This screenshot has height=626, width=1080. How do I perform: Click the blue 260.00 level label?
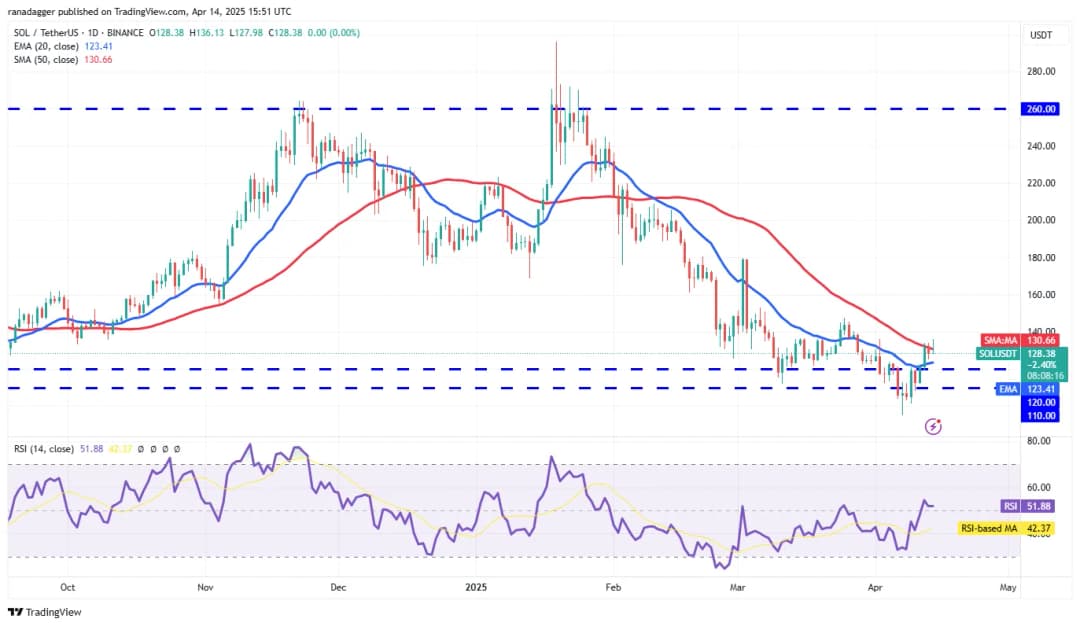[1041, 109]
